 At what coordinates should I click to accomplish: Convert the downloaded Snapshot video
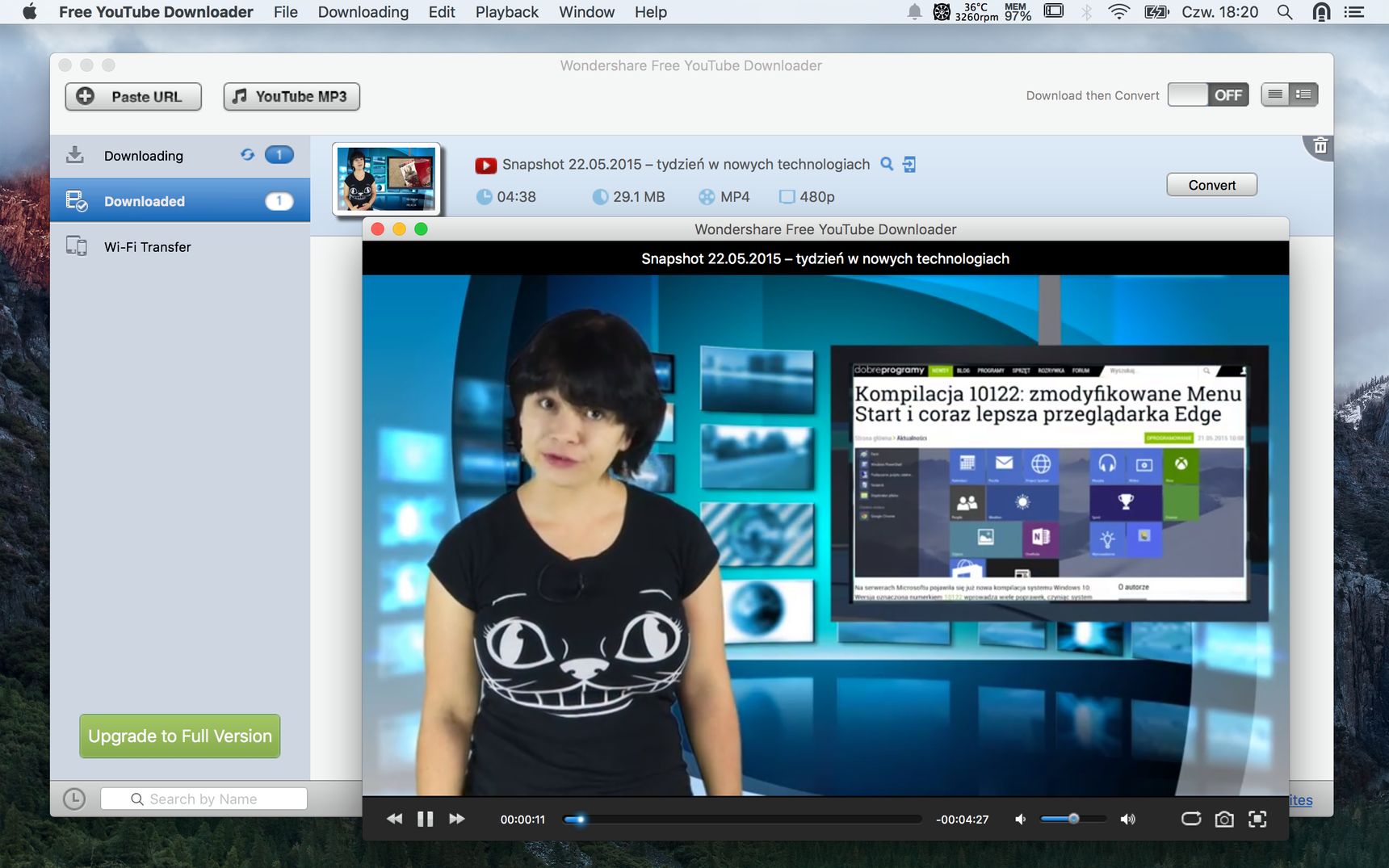pos(1211,185)
